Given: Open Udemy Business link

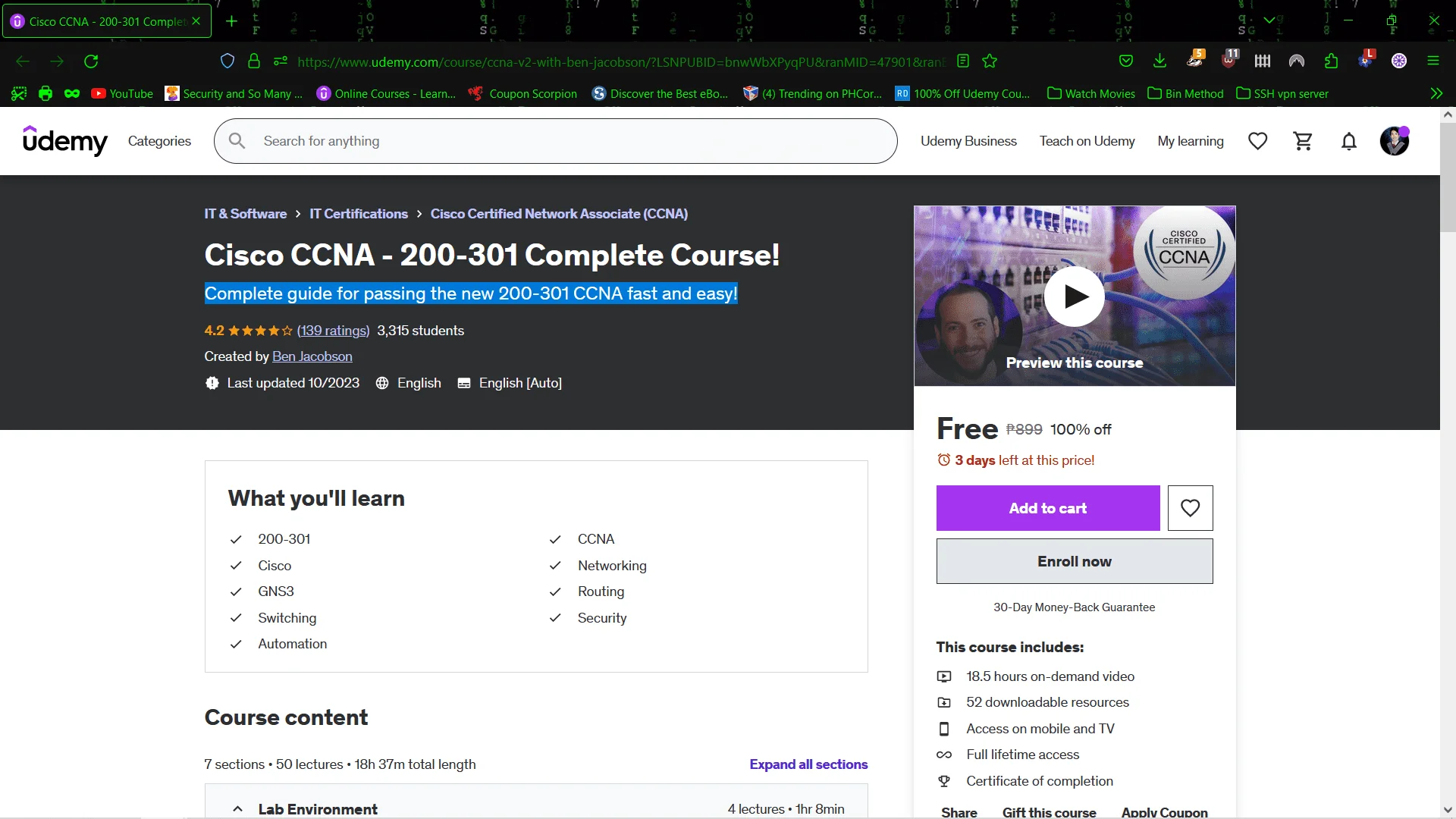Looking at the screenshot, I should click(x=968, y=141).
